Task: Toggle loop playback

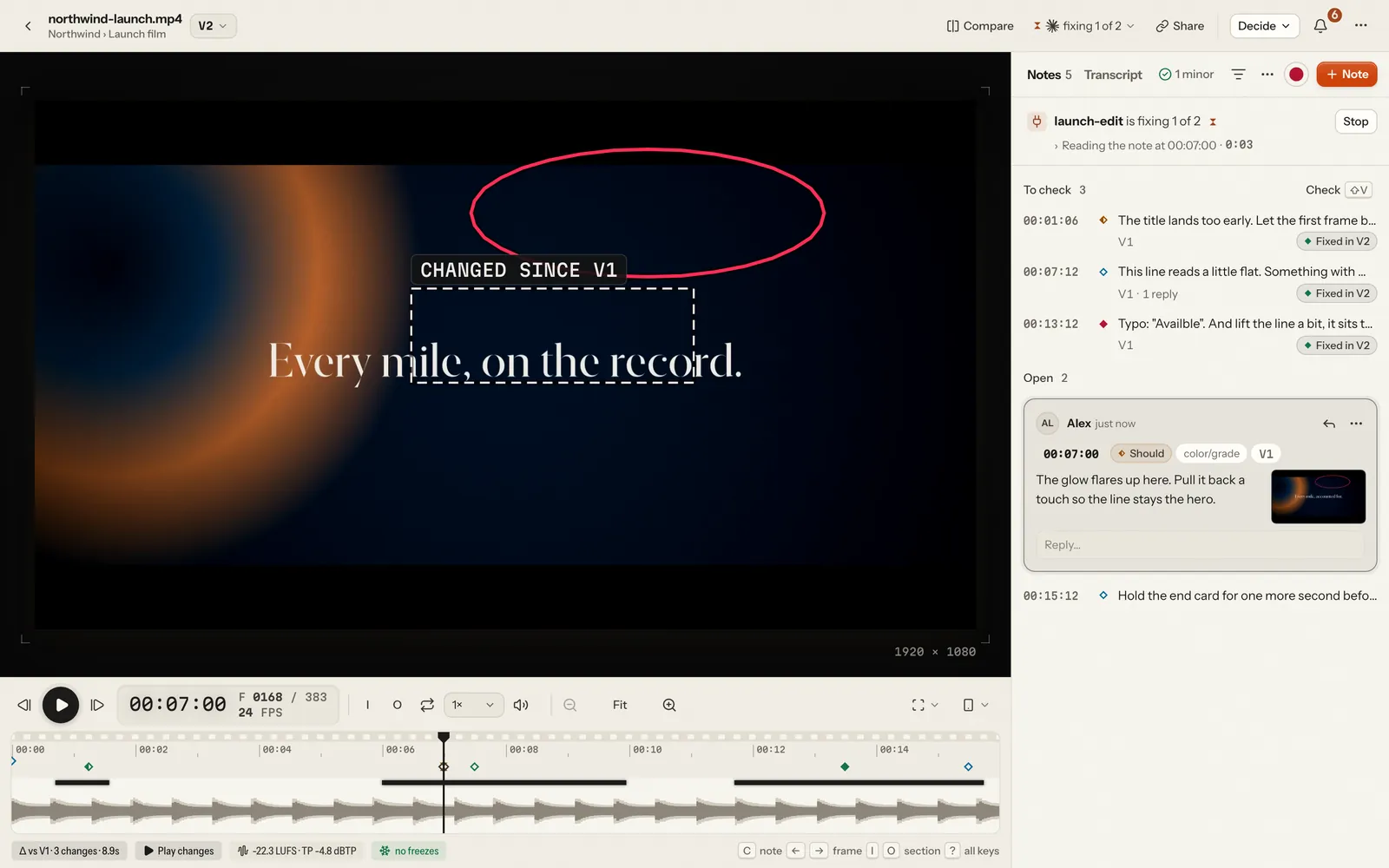Action: click(x=427, y=705)
